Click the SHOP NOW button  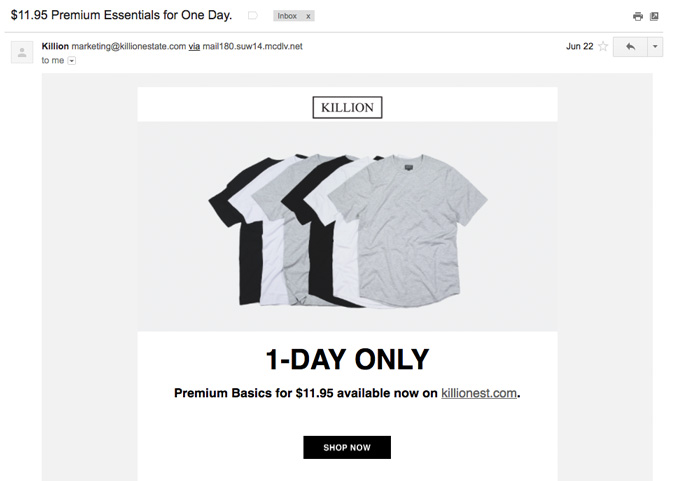point(347,447)
